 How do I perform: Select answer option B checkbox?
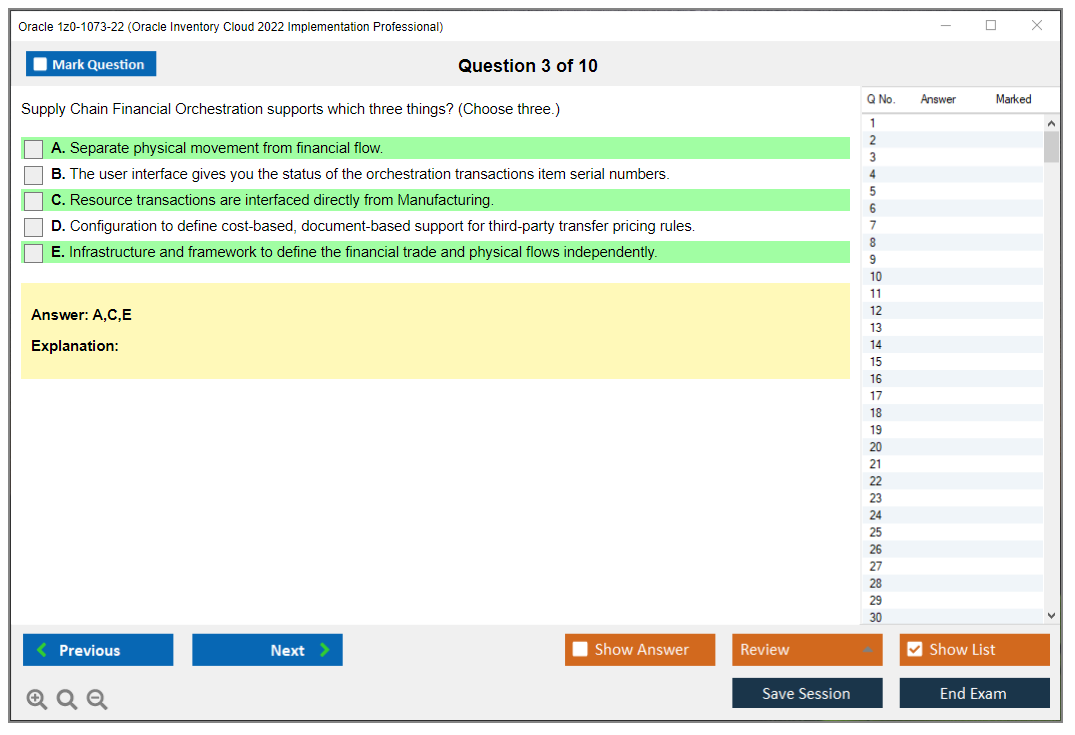tap(33, 174)
